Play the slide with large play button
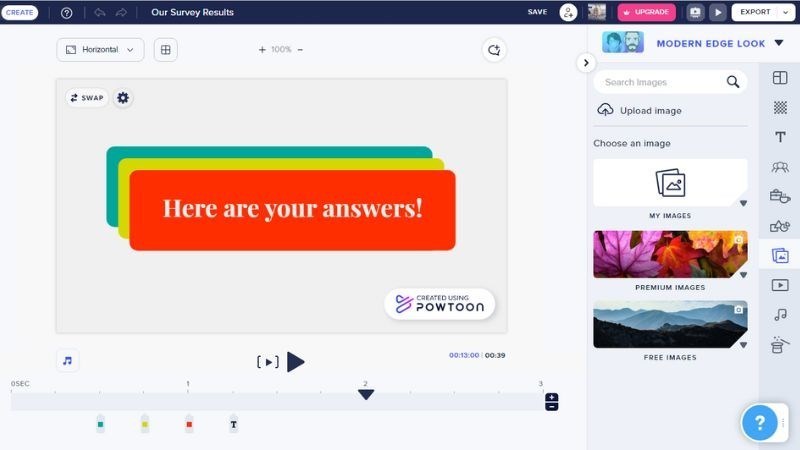The width and height of the screenshot is (800, 450). click(x=295, y=362)
